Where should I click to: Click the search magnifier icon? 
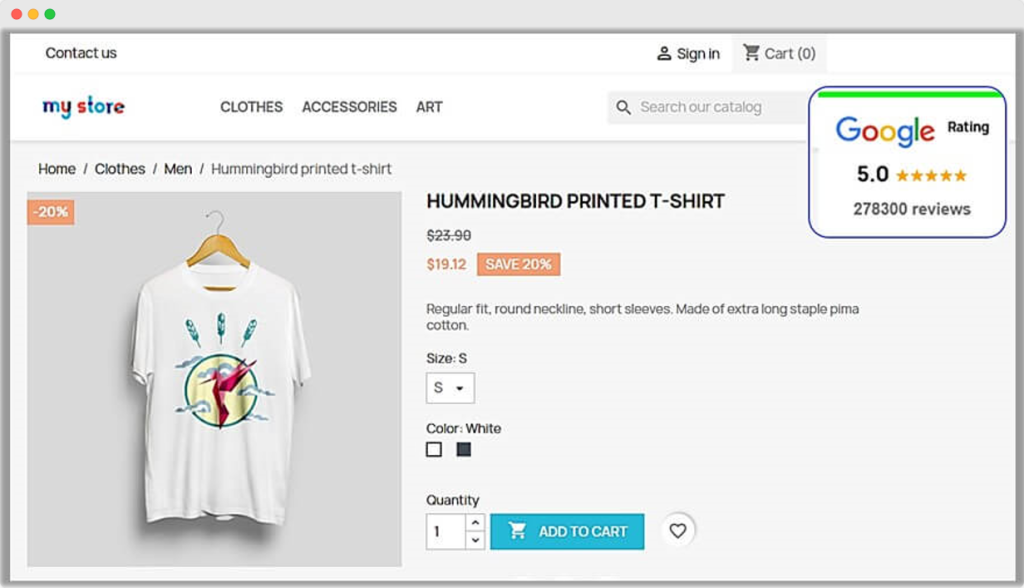pyautogui.click(x=624, y=107)
